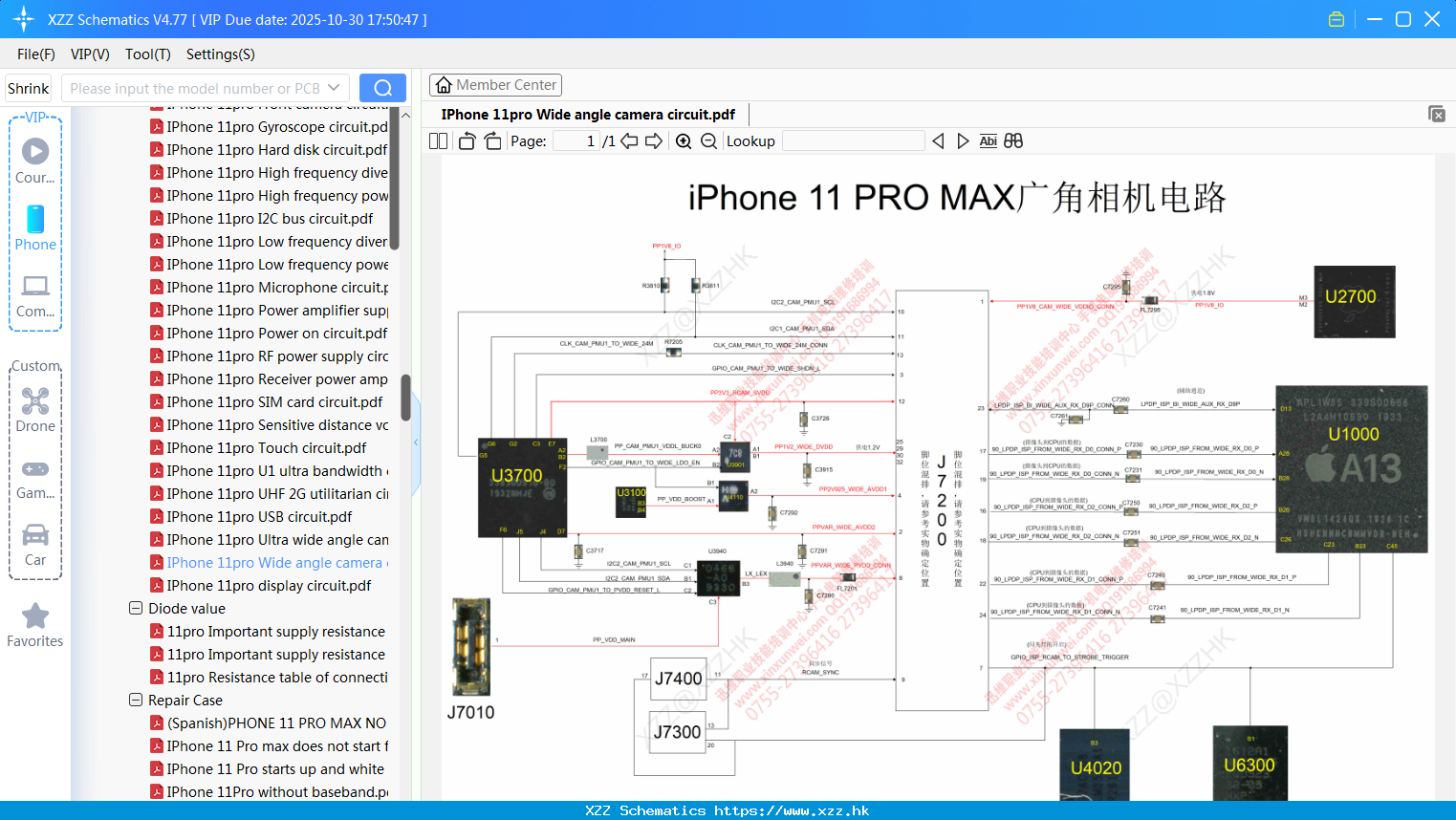Close the document tab panel icon
The width and height of the screenshot is (1456, 820).
(1437, 114)
